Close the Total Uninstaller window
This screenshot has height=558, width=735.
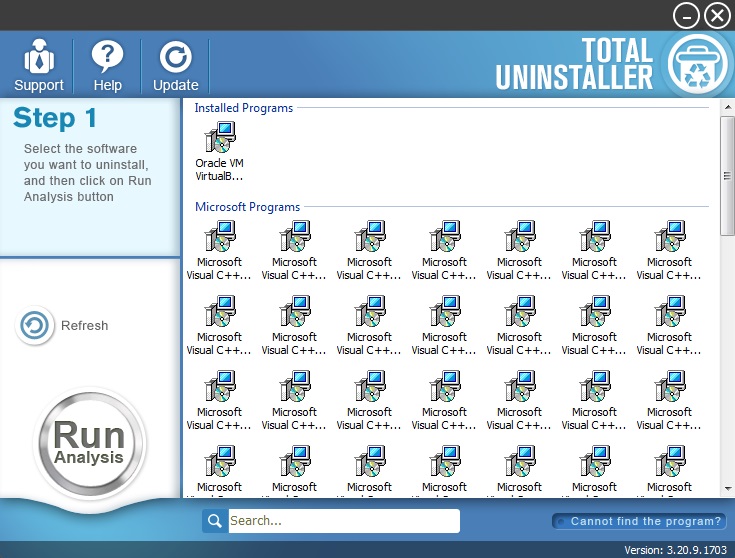718,16
